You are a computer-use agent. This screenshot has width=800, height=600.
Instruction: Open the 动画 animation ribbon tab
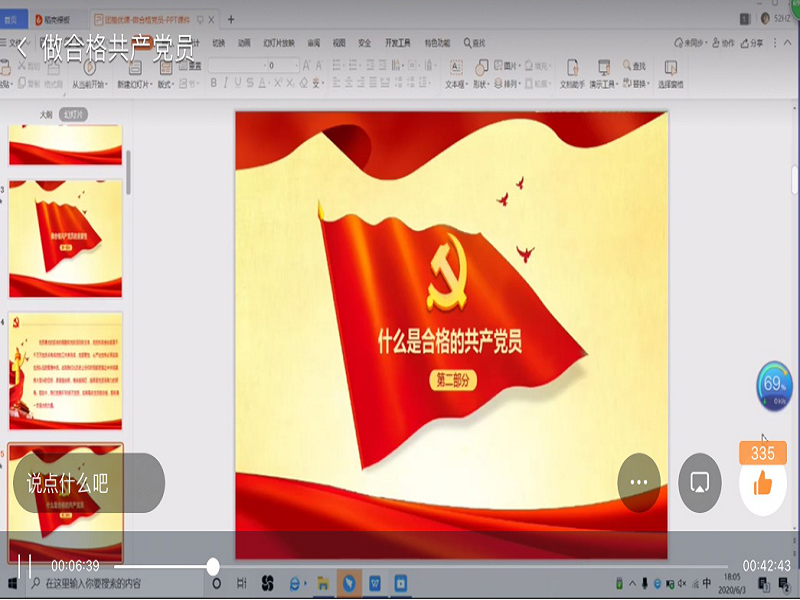244,43
